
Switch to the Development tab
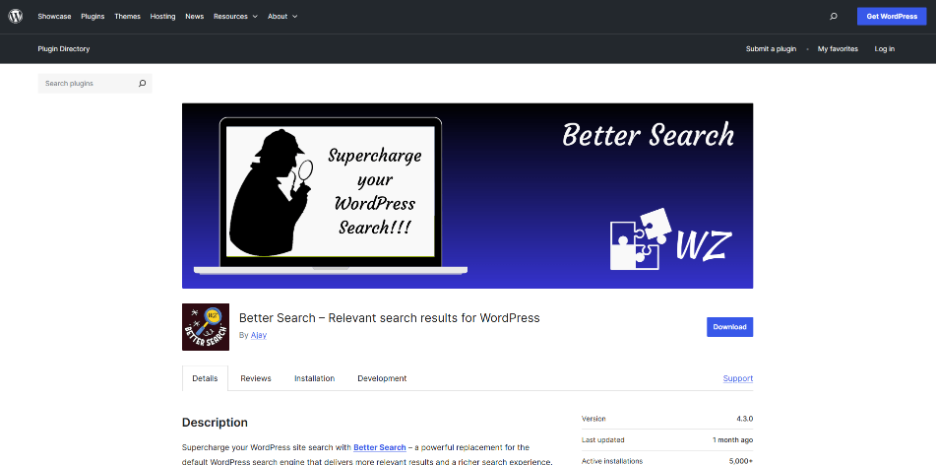382,378
